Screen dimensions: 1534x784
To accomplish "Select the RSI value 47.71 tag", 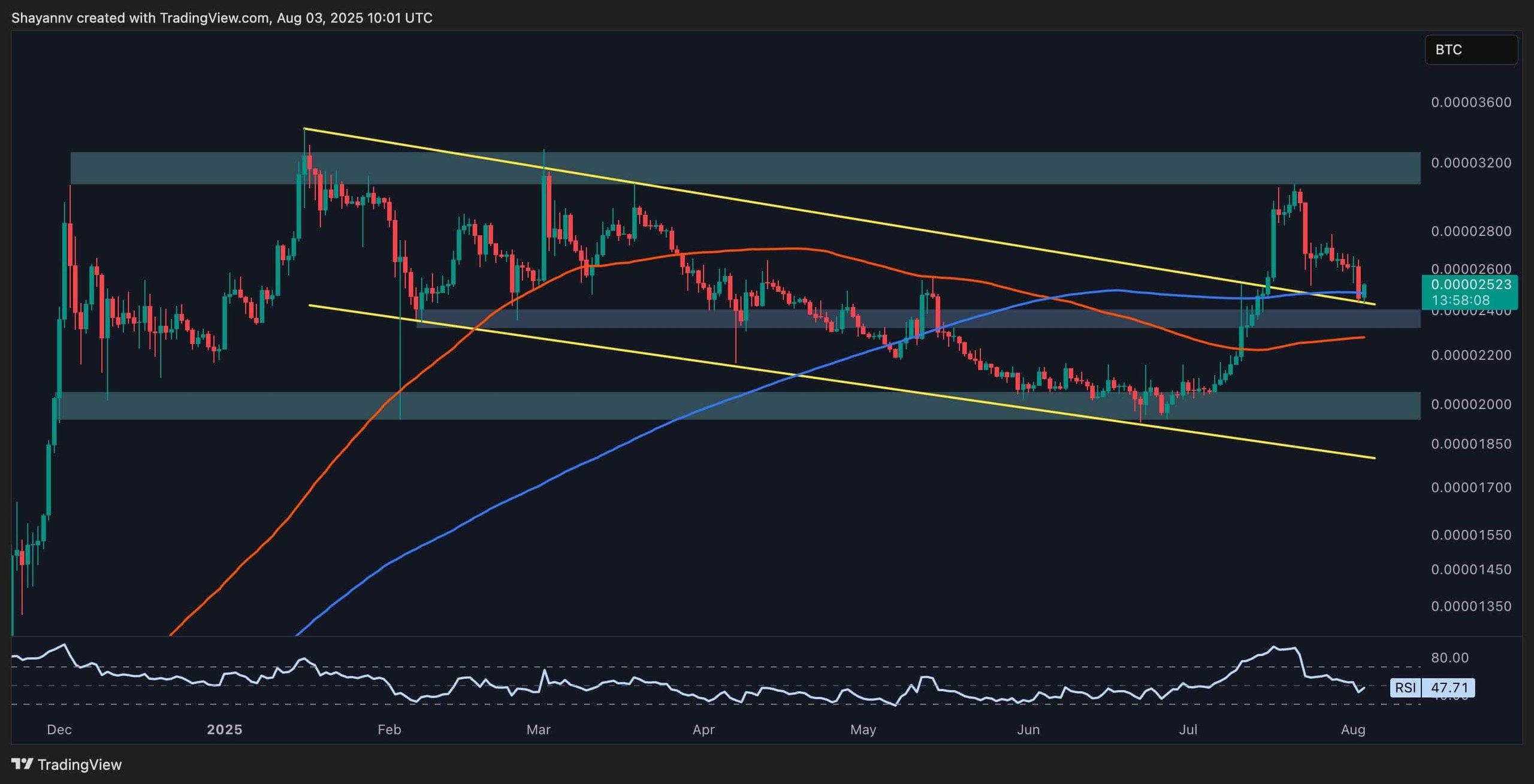I will tap(1449, 688).
